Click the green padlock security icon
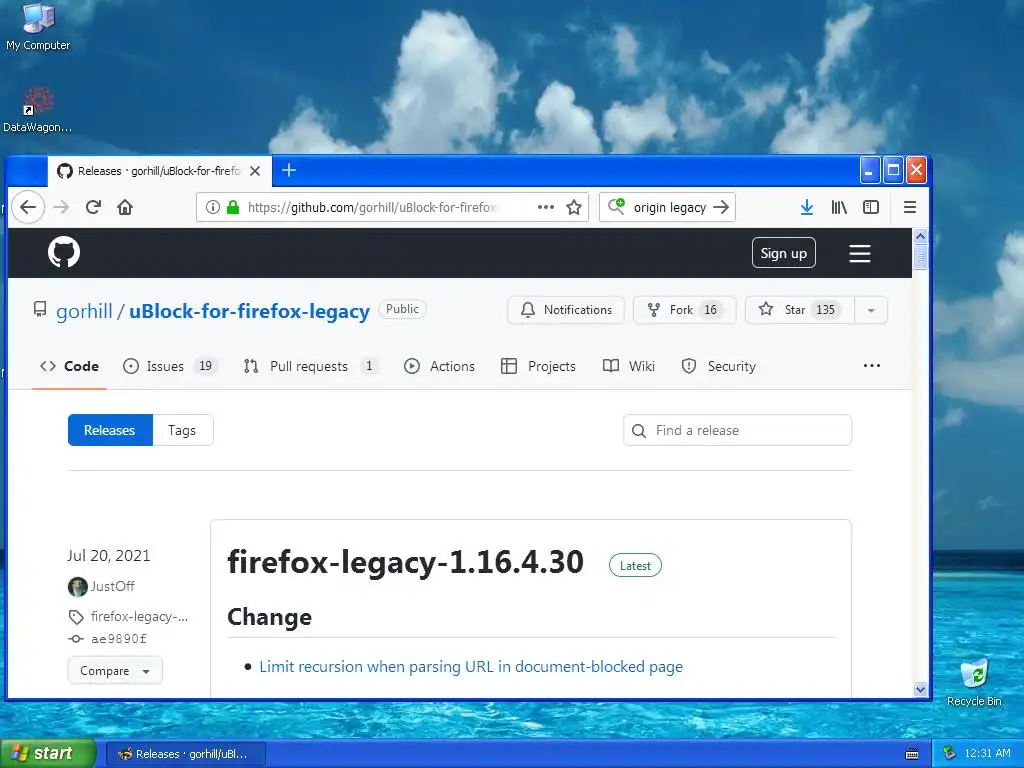1024x768 pixels. point(232,207)
